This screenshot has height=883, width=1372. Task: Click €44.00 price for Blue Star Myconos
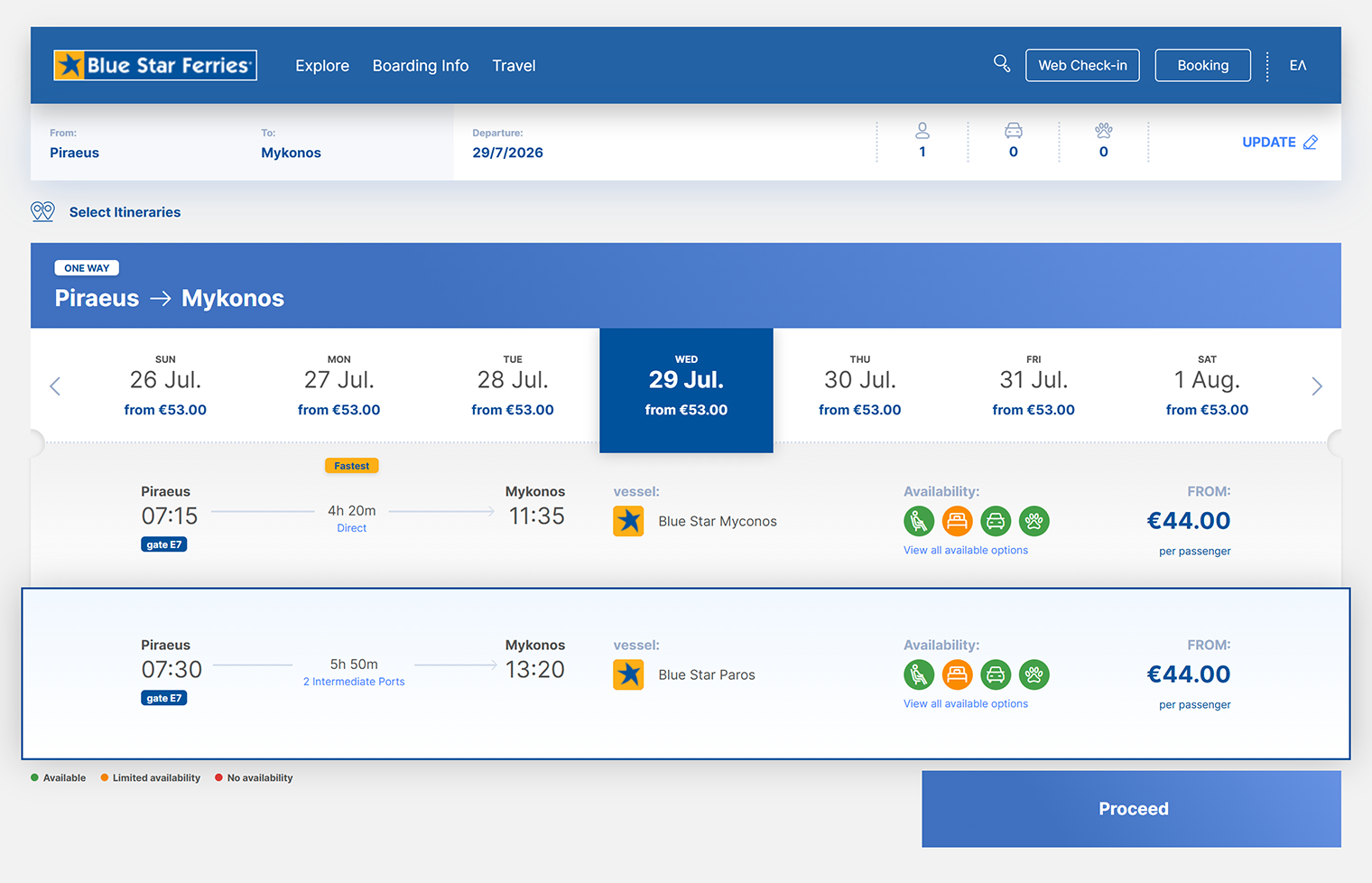1189,521
